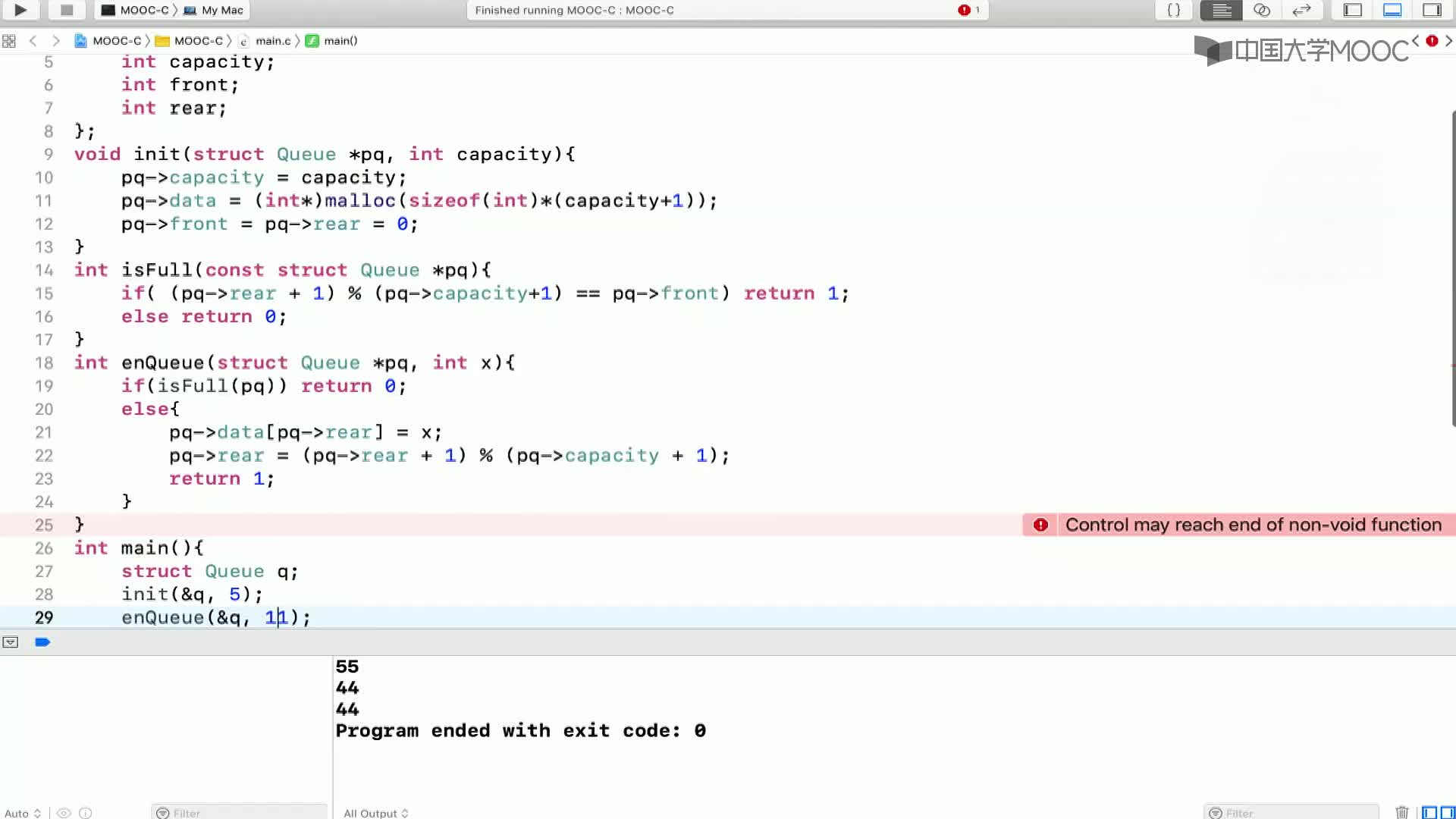1456x819 pixels.
Task: Click the editor vertical scrollbar
Action: 1453,269
